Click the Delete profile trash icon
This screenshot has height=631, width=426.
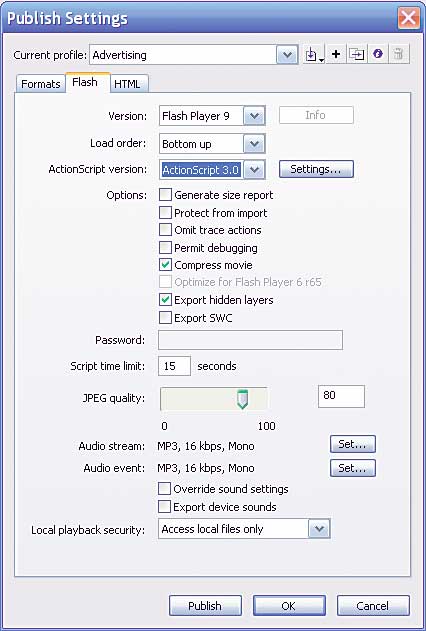[398, 54]
